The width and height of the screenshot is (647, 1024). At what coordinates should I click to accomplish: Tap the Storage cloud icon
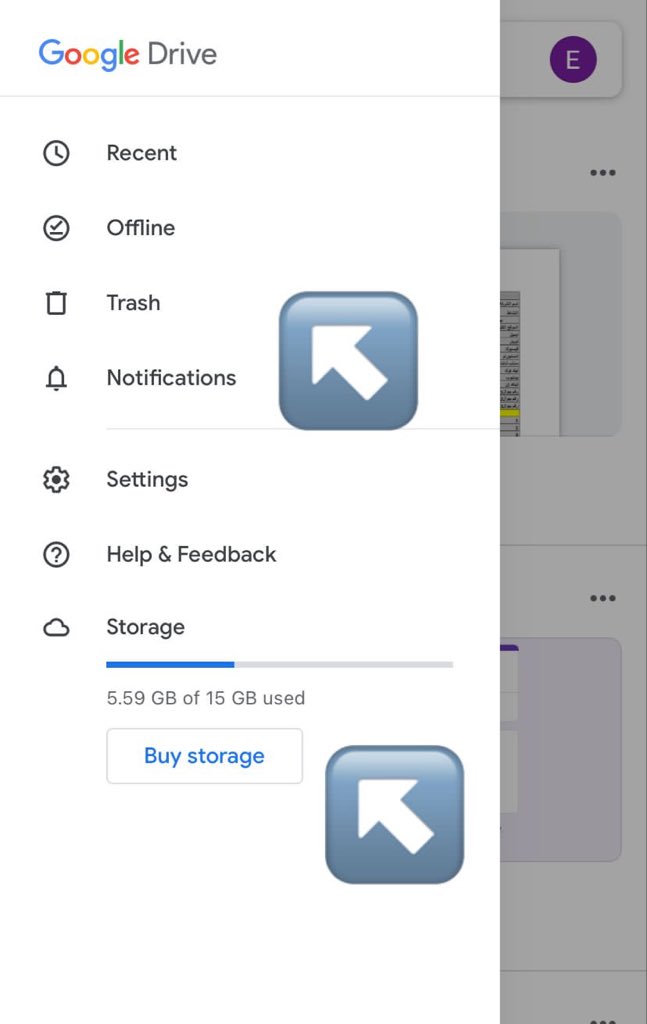tap(56, 628)
